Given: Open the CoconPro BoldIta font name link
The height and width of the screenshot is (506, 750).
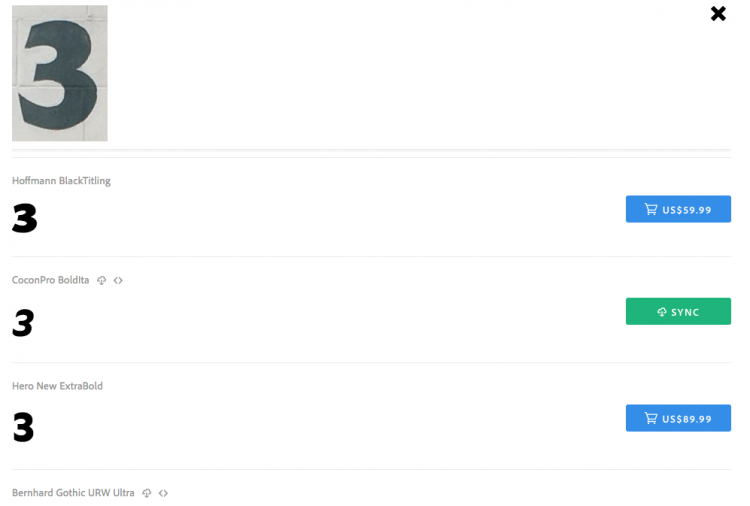Looking at the screenshot, I should (50, 280).
